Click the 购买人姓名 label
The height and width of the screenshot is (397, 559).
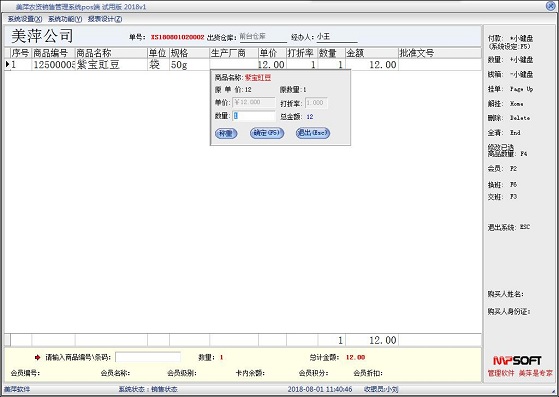(505, 294)
